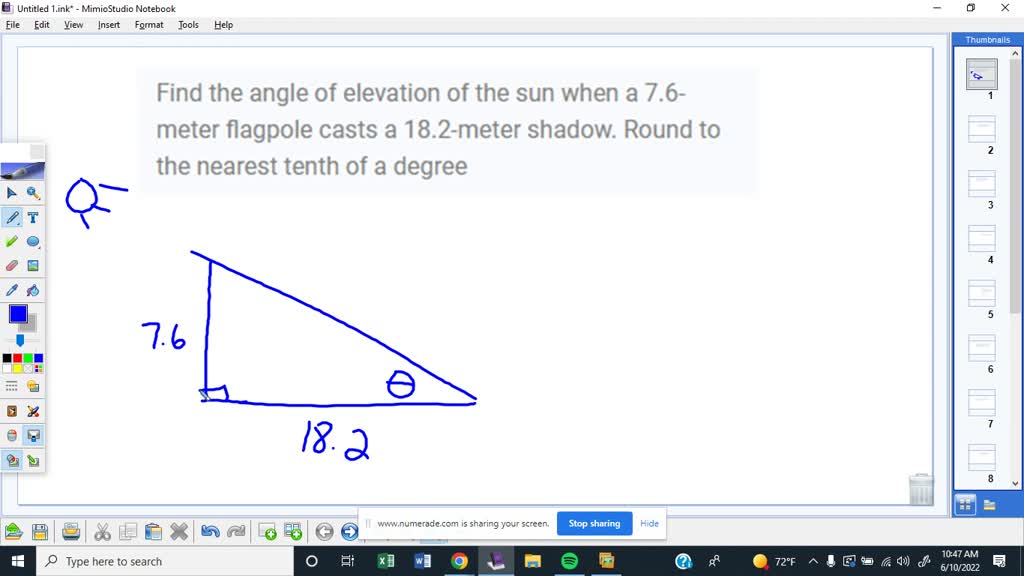Open the Tools menu
This screenshot has width=1024, height=576.
point(188,25)
